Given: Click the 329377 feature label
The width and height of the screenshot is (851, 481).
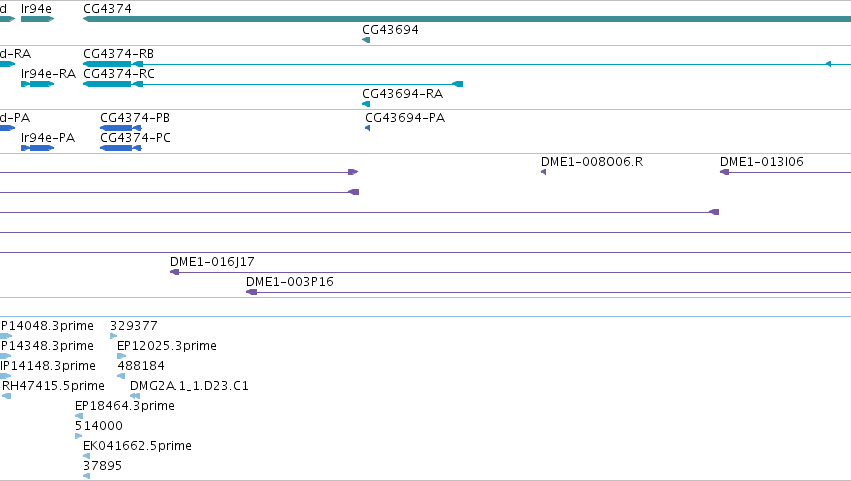Looking at the screenshot, I should (x=134, y=326).
